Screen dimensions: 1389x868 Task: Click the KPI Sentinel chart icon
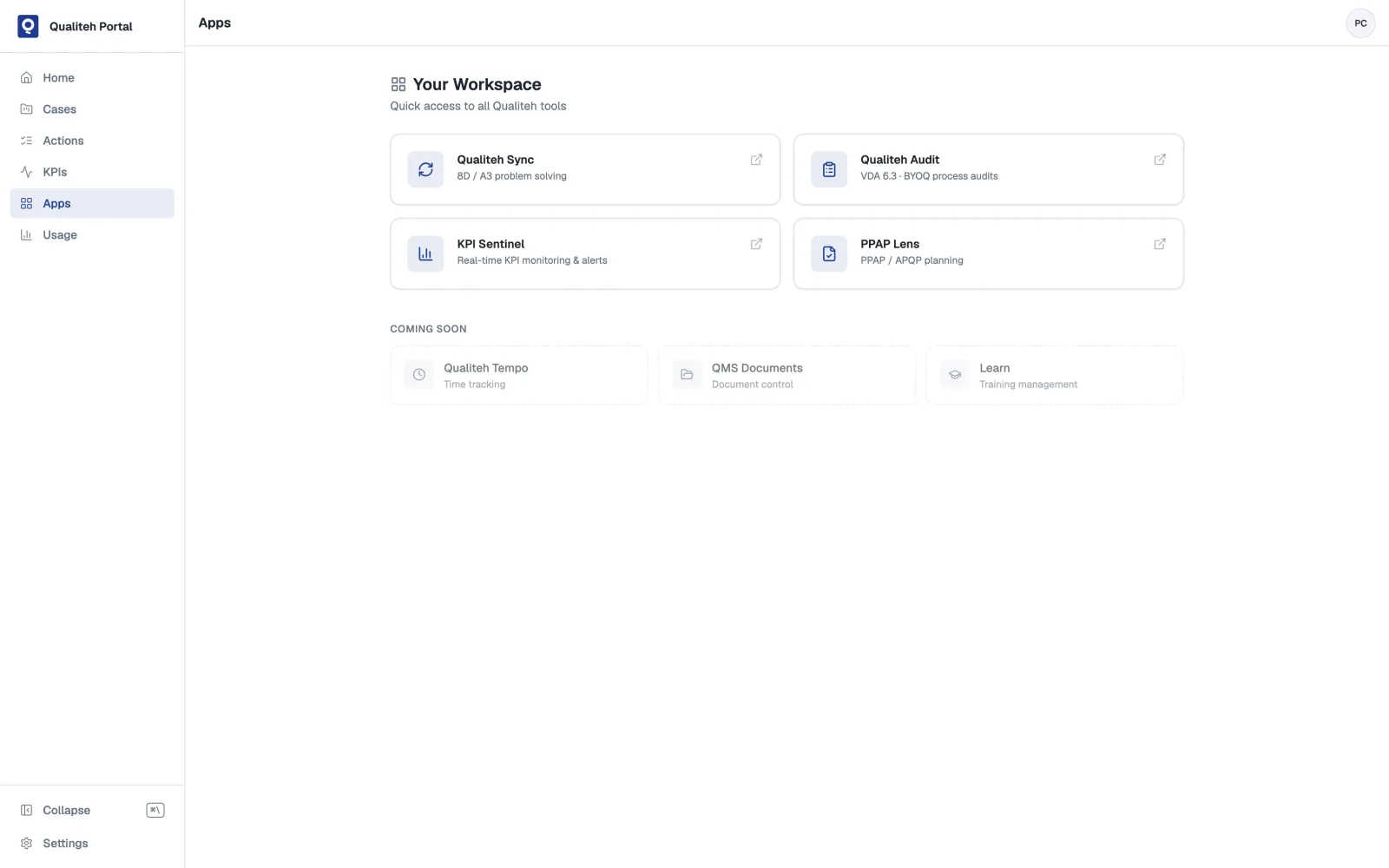click(425, 253)
